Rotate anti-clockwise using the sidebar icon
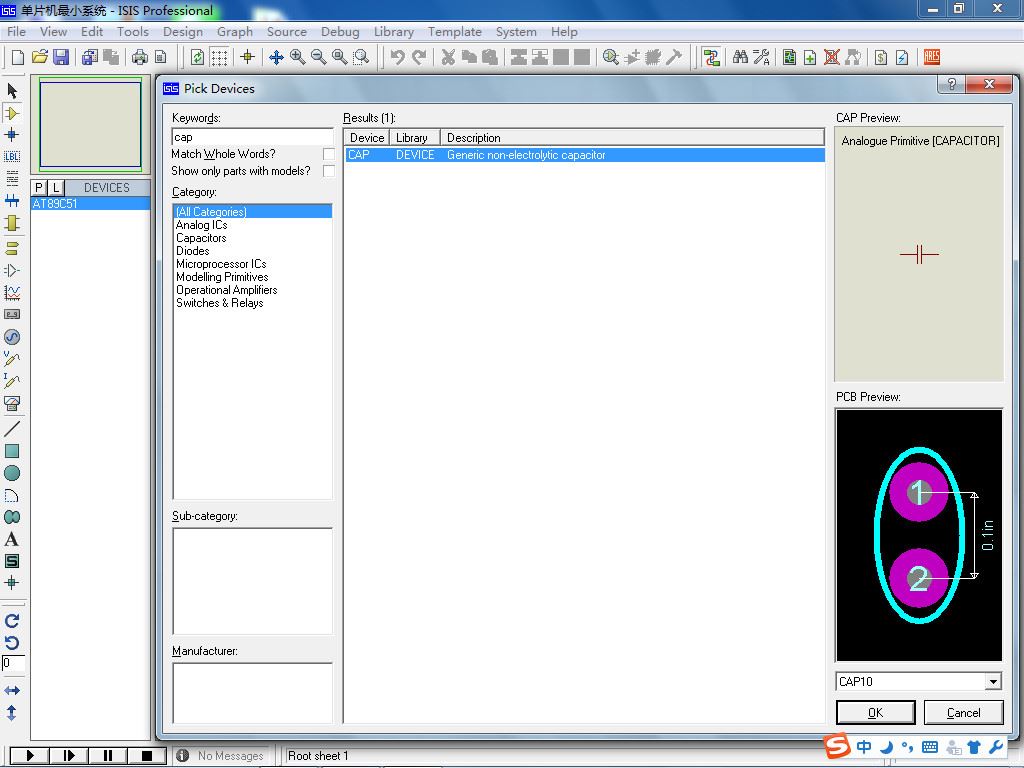The height and width of the screenshot is (768, 1024). (x=12, y=643)
